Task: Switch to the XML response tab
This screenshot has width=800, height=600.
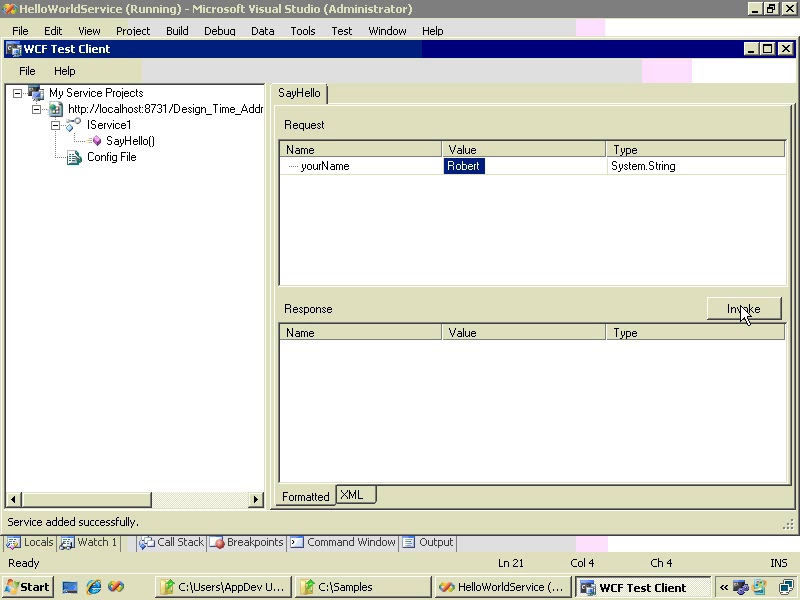Action: click(x=356, y=494)
